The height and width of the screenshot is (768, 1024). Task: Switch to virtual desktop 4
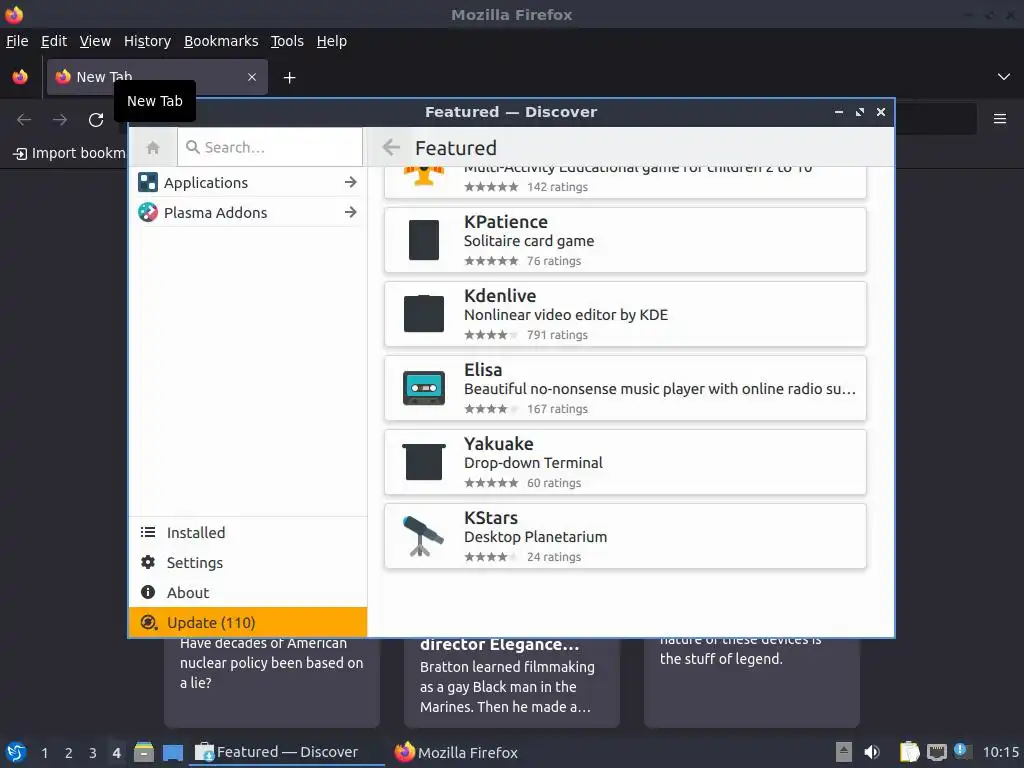(116, 752)
